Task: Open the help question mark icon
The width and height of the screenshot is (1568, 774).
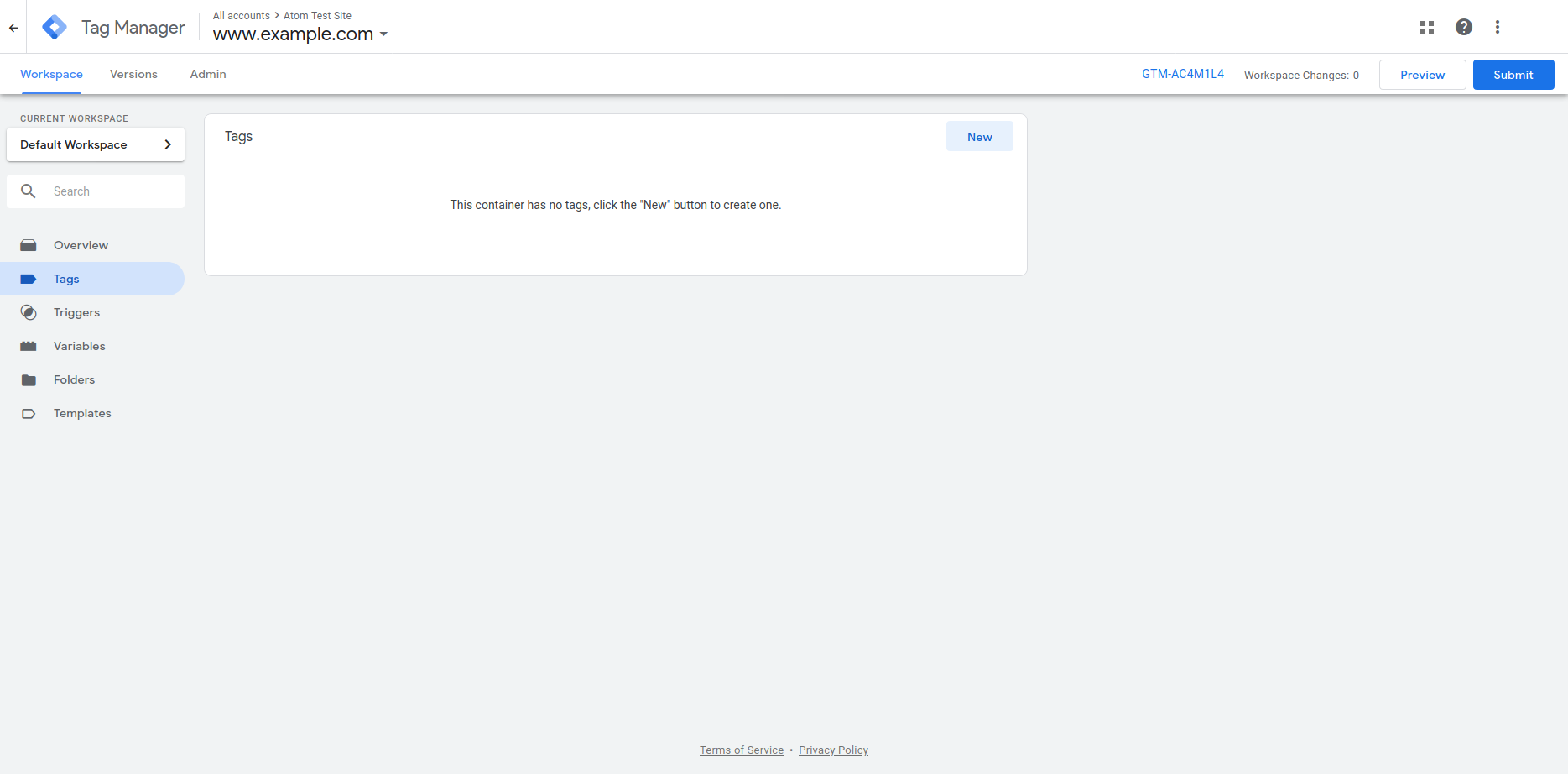Action: [x=1463, y=27]
